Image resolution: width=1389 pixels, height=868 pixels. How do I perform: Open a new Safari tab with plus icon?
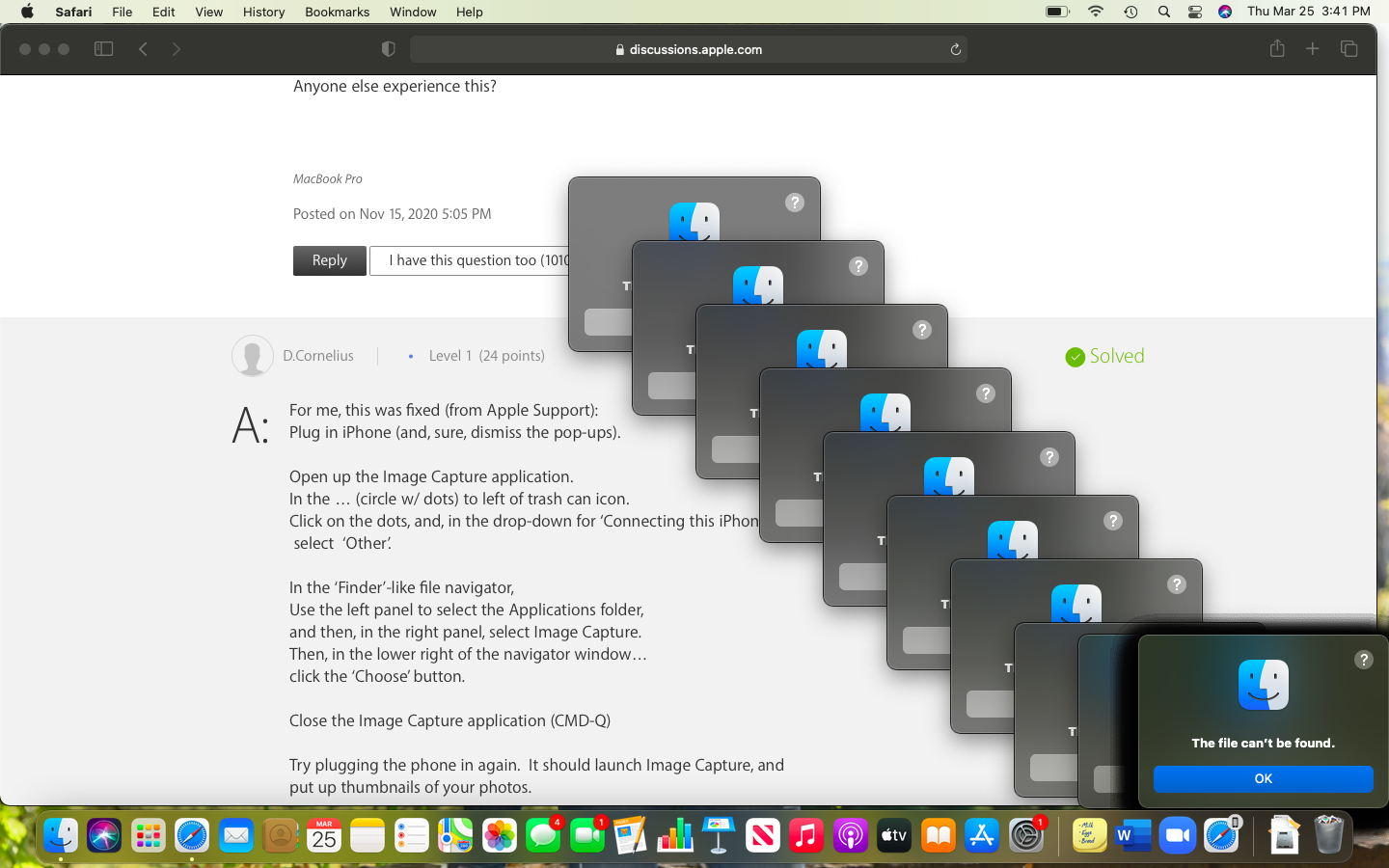[x=1313, y=48]
